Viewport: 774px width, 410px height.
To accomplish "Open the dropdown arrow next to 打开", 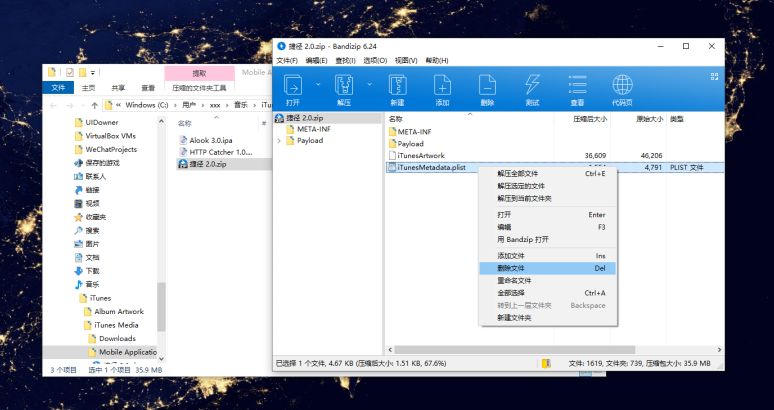I will click(318, 84).
